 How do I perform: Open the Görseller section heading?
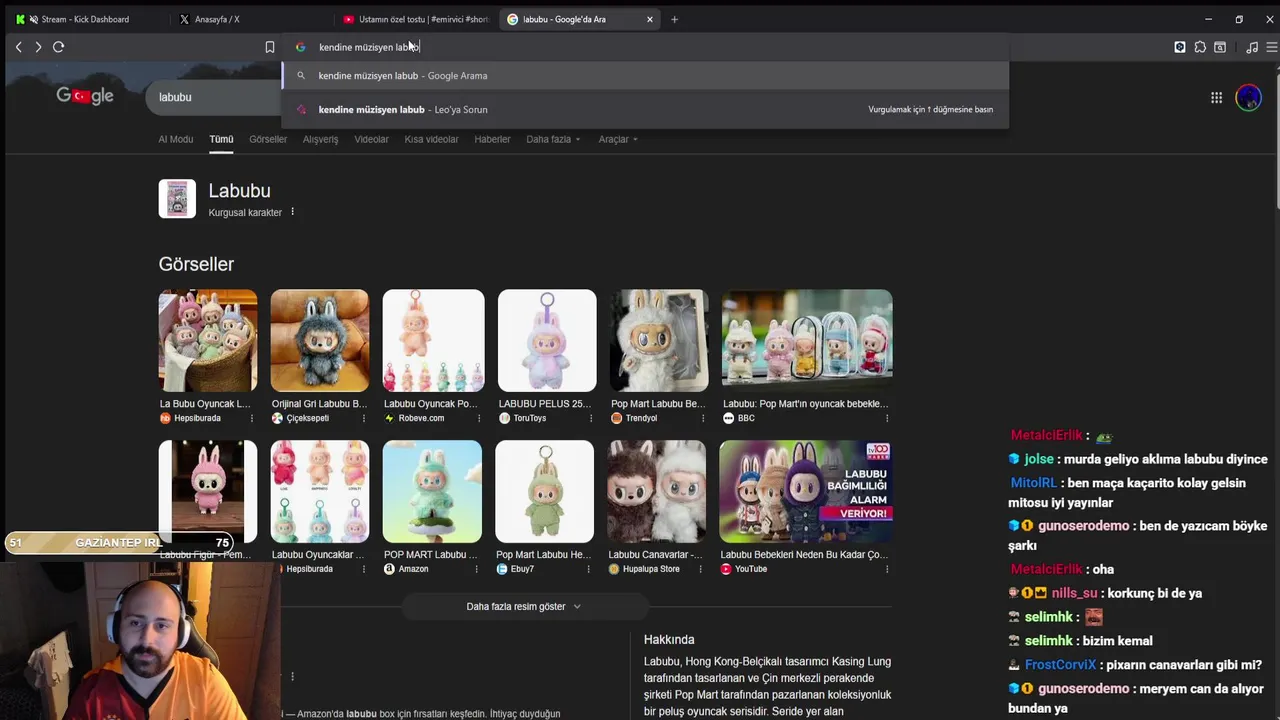[196, 264]
